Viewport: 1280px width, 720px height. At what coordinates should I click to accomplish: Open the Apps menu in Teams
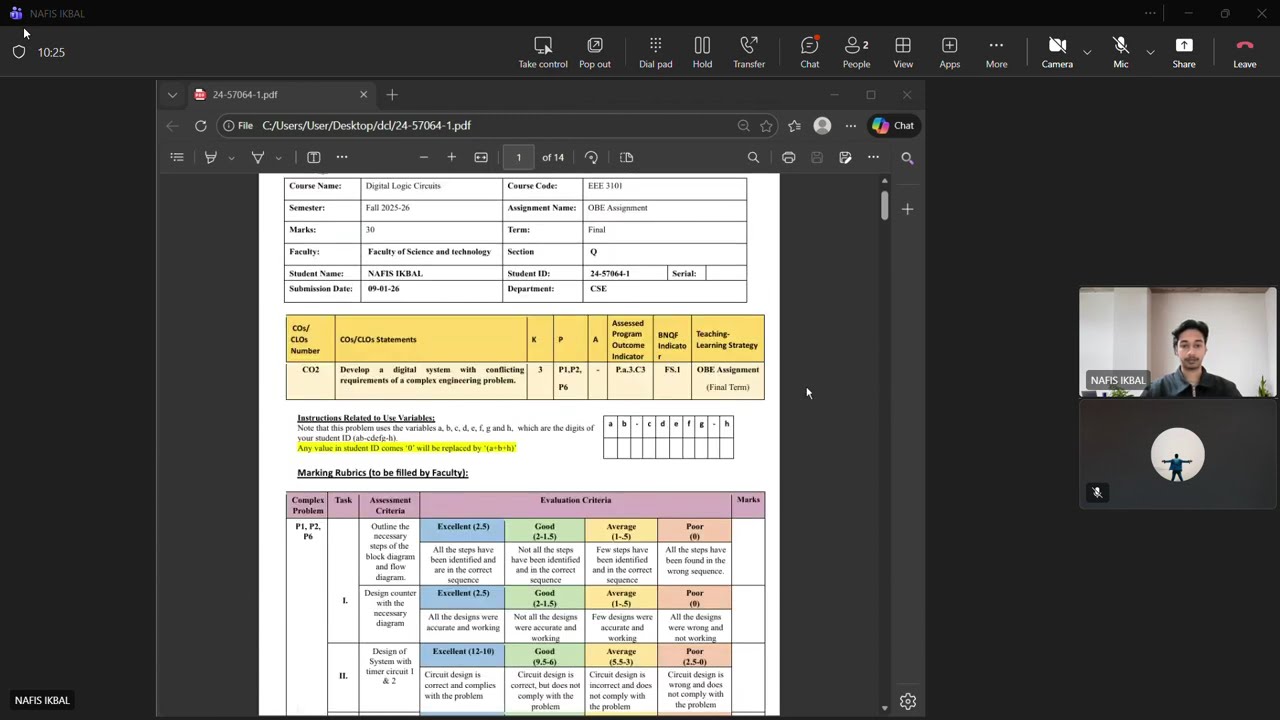tap(949, 53)
